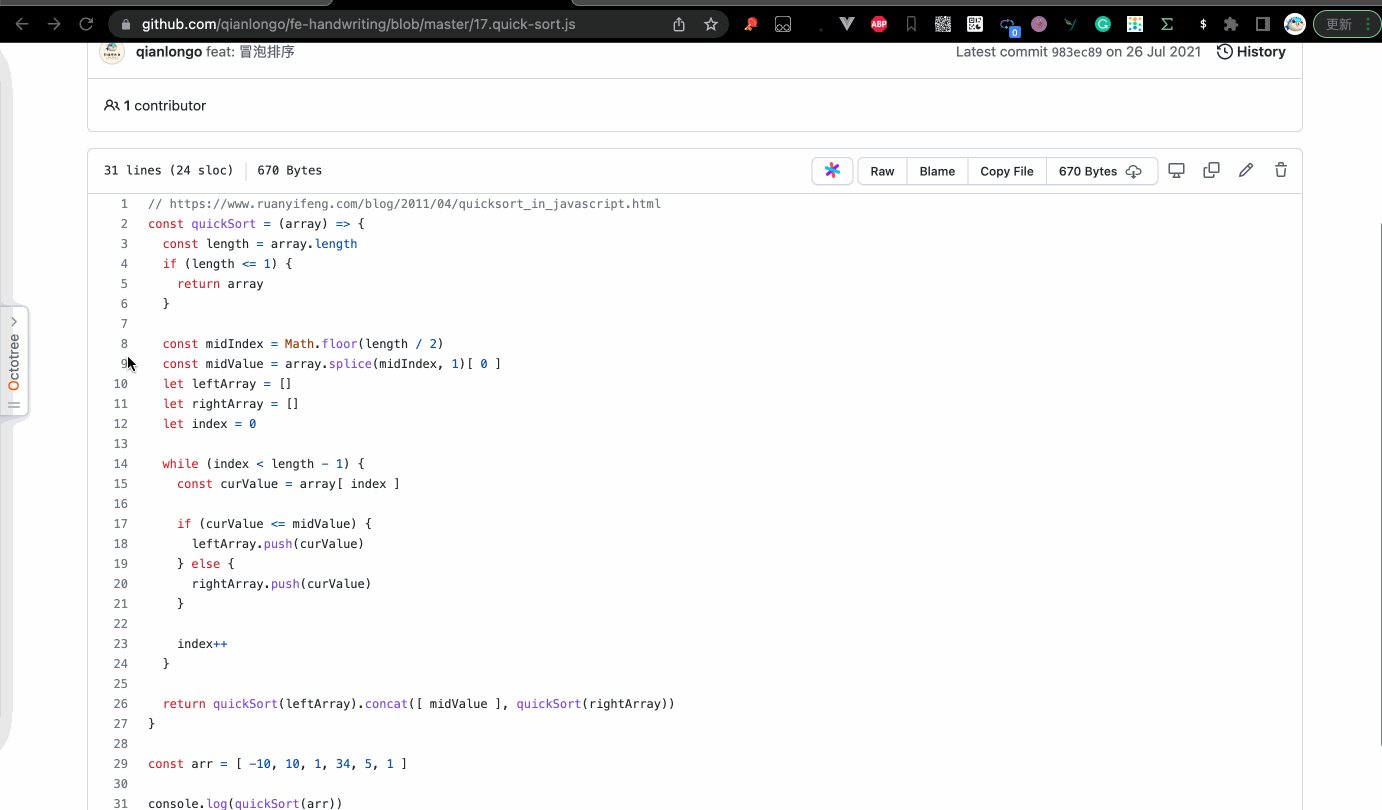Delete the file using the trash icon
This screenshot has width=1382, height=810.
tap(1281, 170)
